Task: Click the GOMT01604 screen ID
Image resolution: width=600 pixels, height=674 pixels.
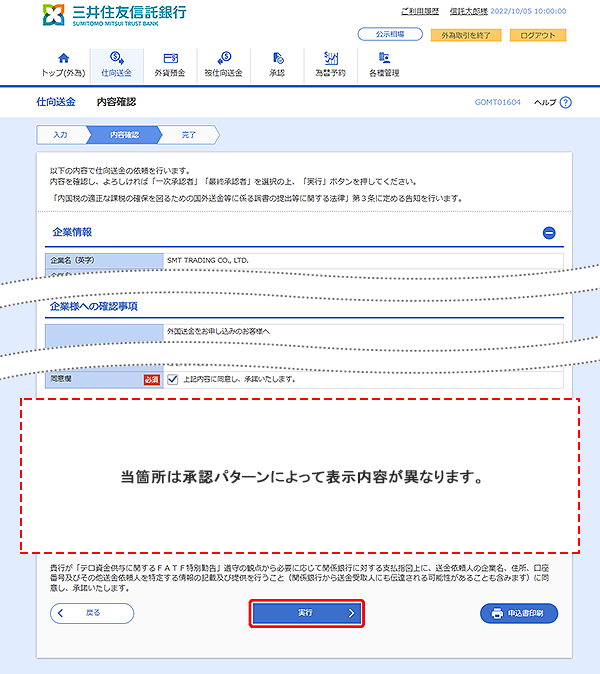Action: click(x=497, y=102)
